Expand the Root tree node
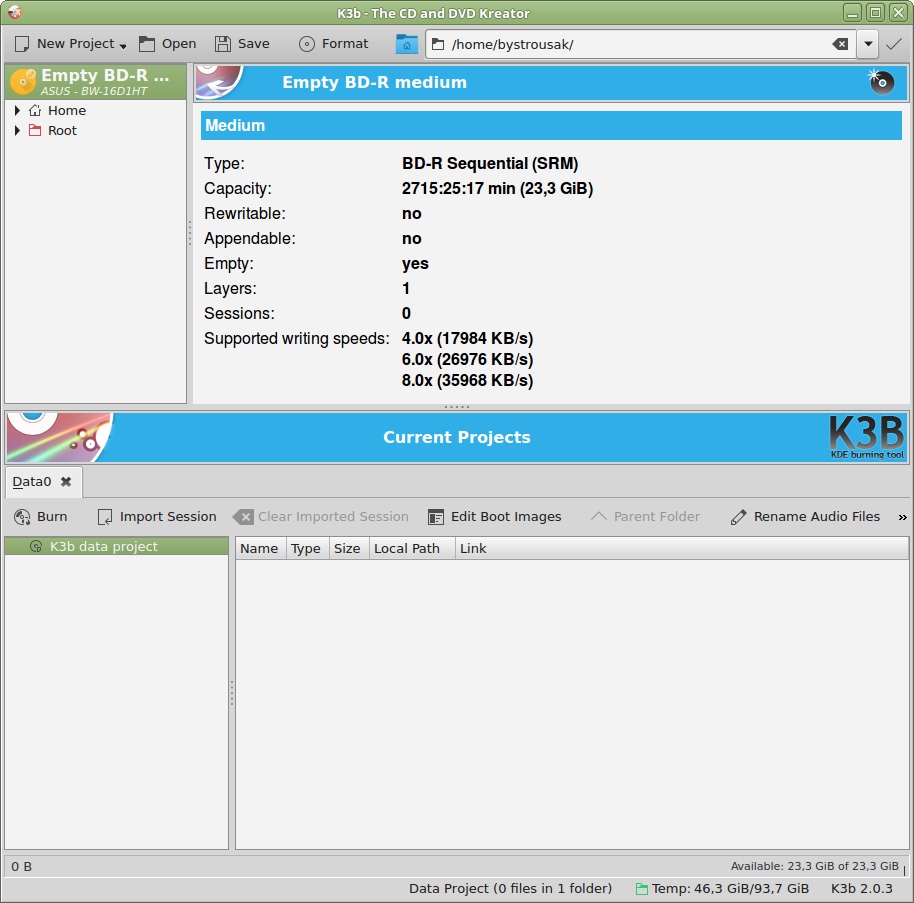The width and height of the screenshot is (914, 903). [17, 131]
